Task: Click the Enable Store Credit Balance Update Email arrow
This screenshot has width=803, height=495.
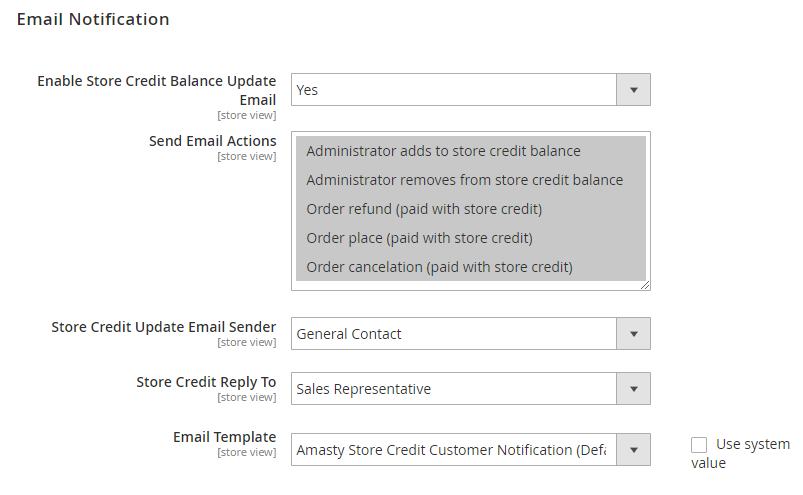Action: [633, 90]
